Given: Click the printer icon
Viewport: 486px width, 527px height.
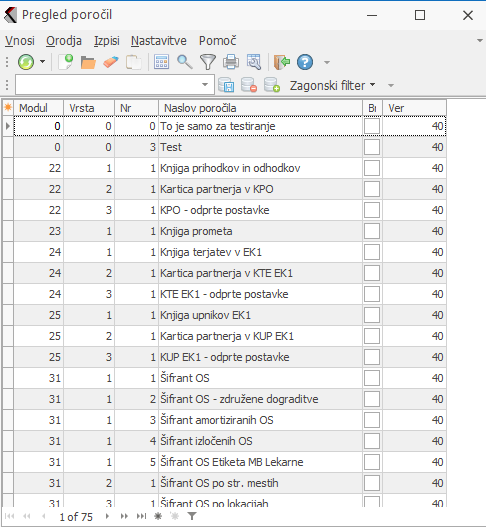Looking at the screenshot, I should (231, 62).
